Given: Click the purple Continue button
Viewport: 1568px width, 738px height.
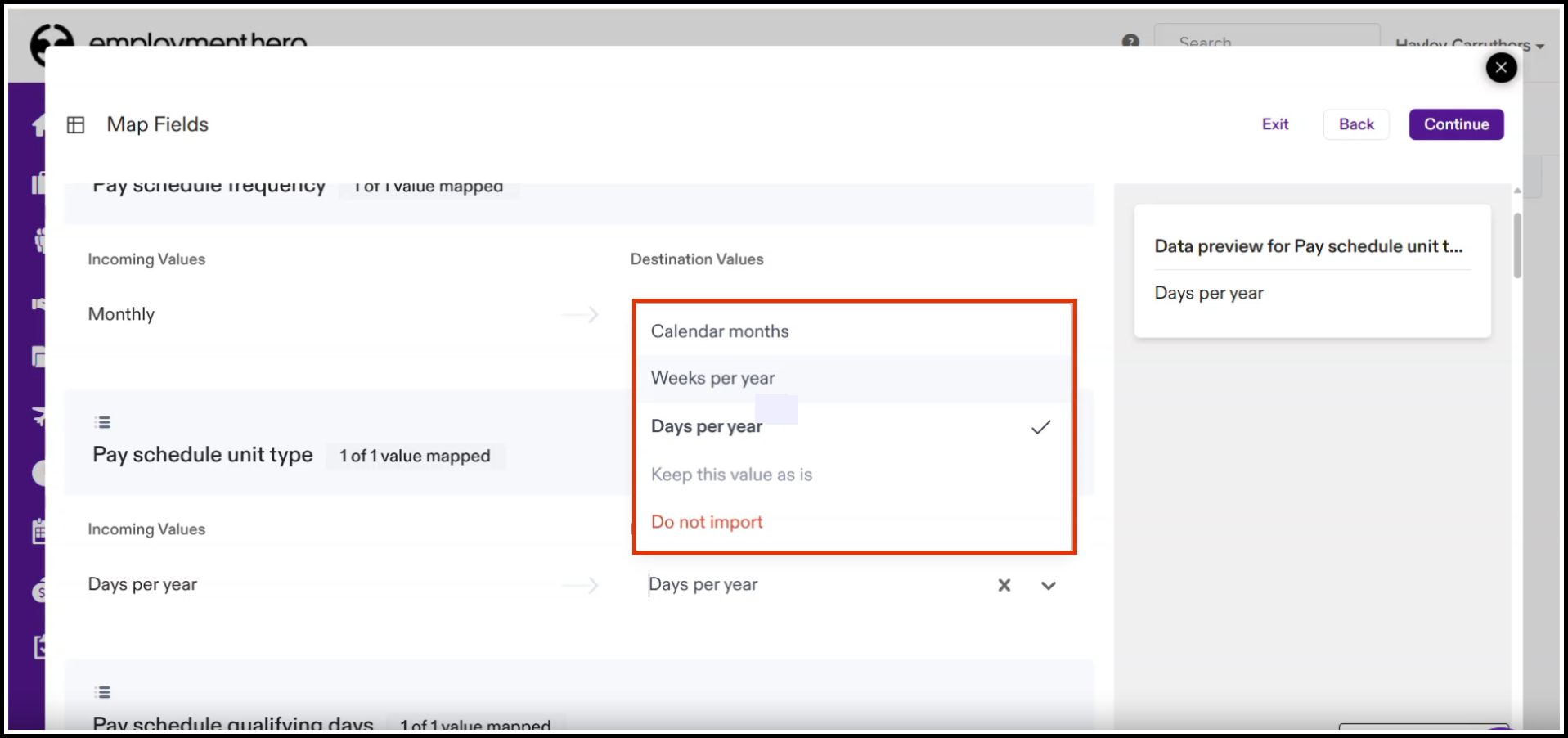Looking at the screenshot, I should point(1455,124).
